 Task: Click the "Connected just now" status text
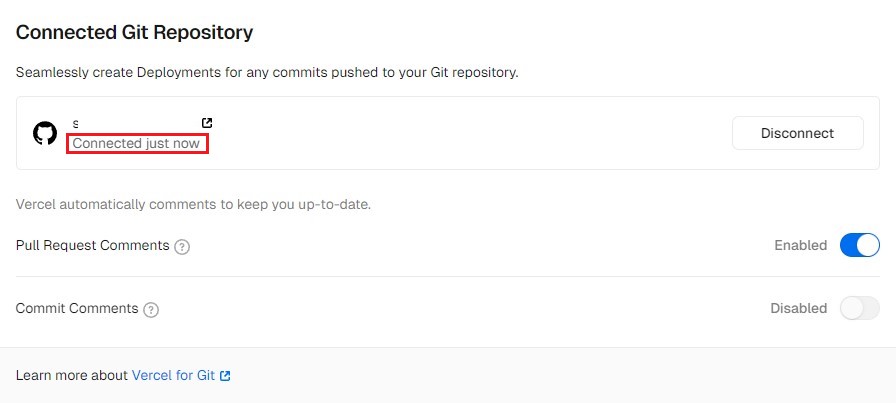(136, 143)
